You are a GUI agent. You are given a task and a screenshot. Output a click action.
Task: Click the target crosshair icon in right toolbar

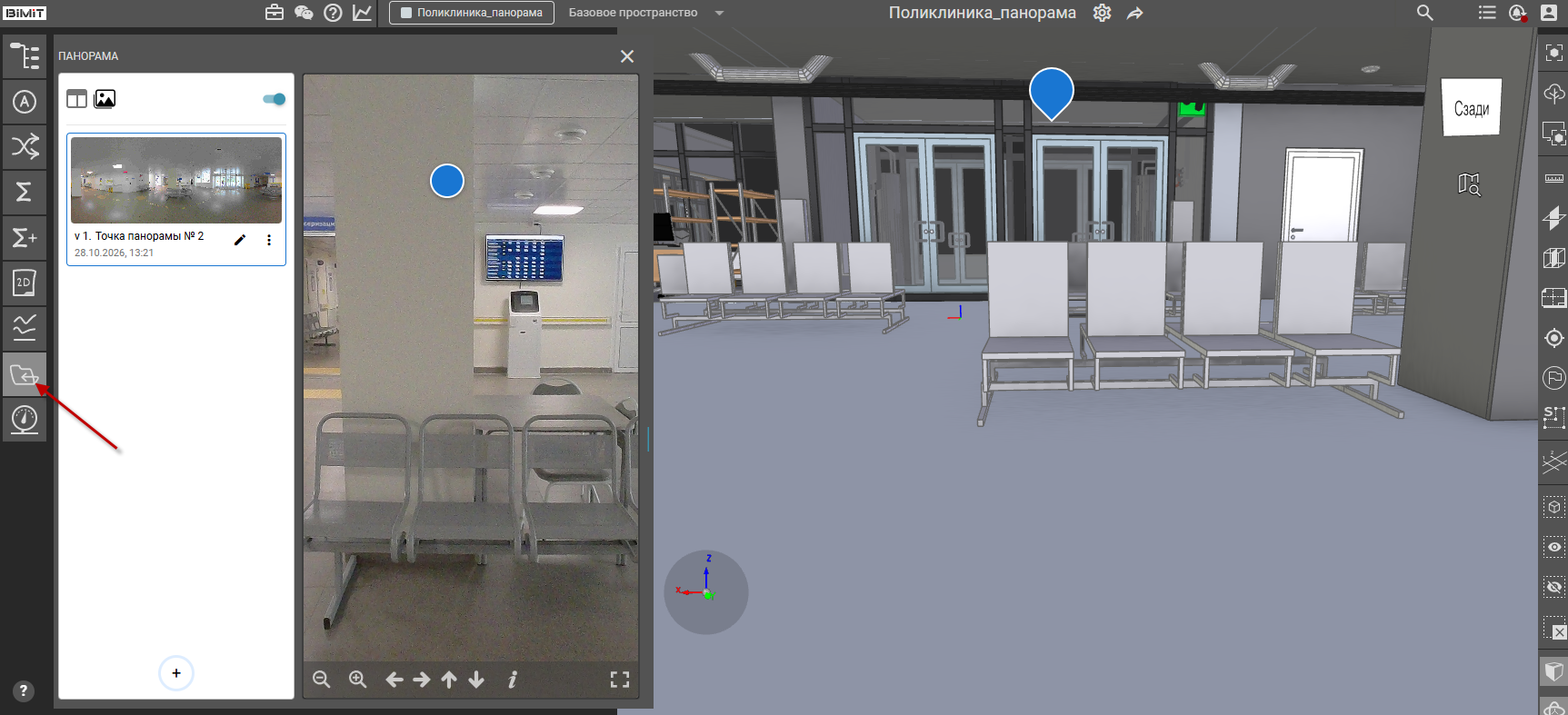pyautogui.click(x=1554, y=338)
